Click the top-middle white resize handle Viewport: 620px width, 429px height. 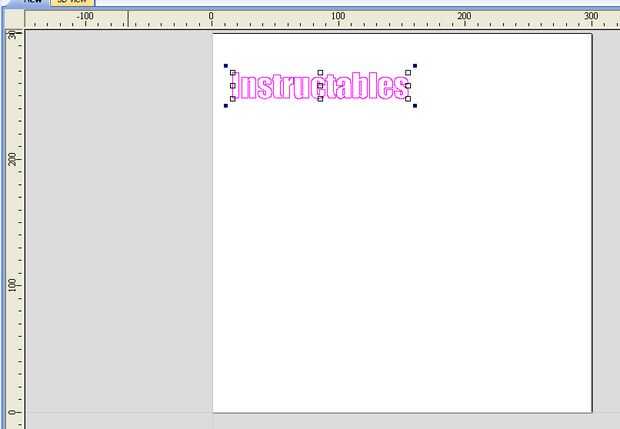[x=320, y=73]
